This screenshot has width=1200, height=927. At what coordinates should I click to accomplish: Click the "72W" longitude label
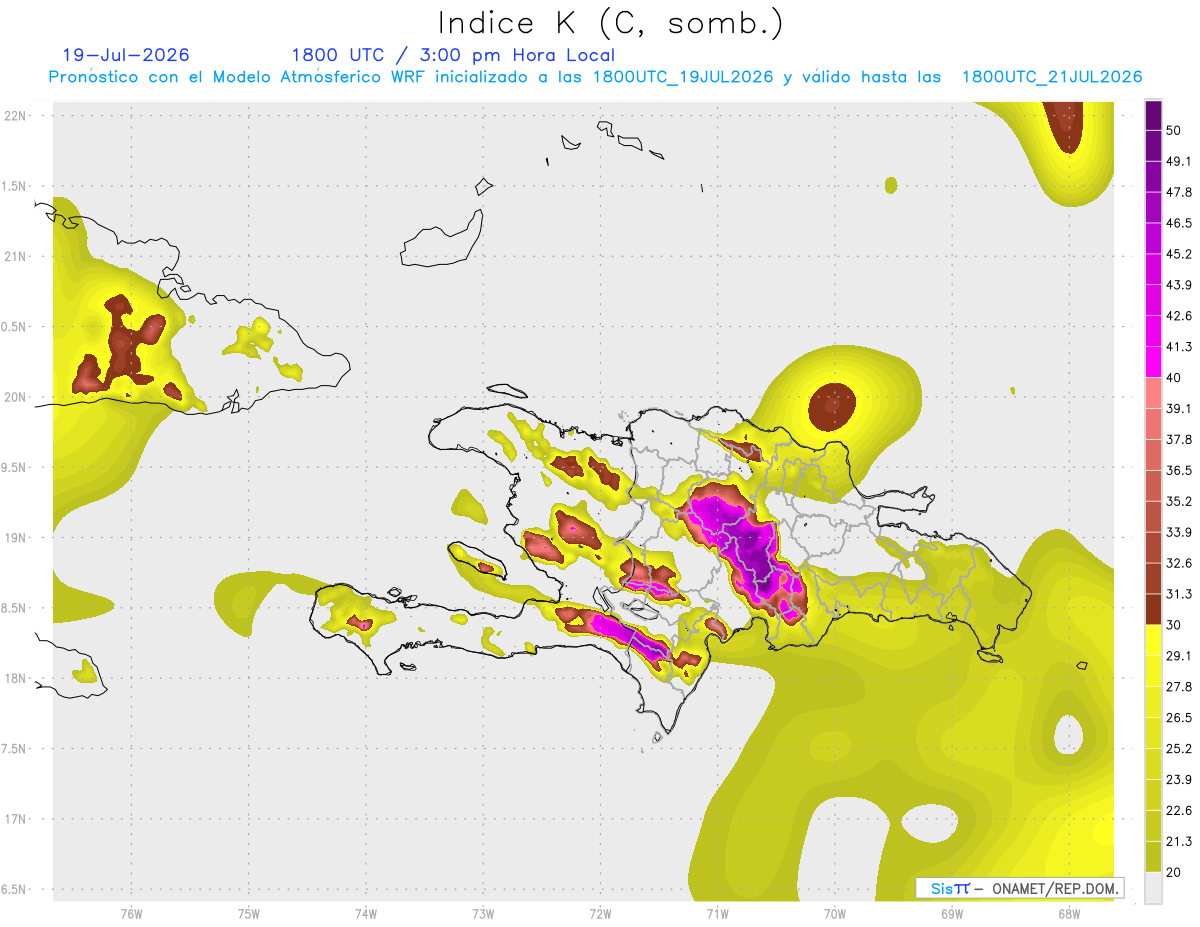point(600,914)
